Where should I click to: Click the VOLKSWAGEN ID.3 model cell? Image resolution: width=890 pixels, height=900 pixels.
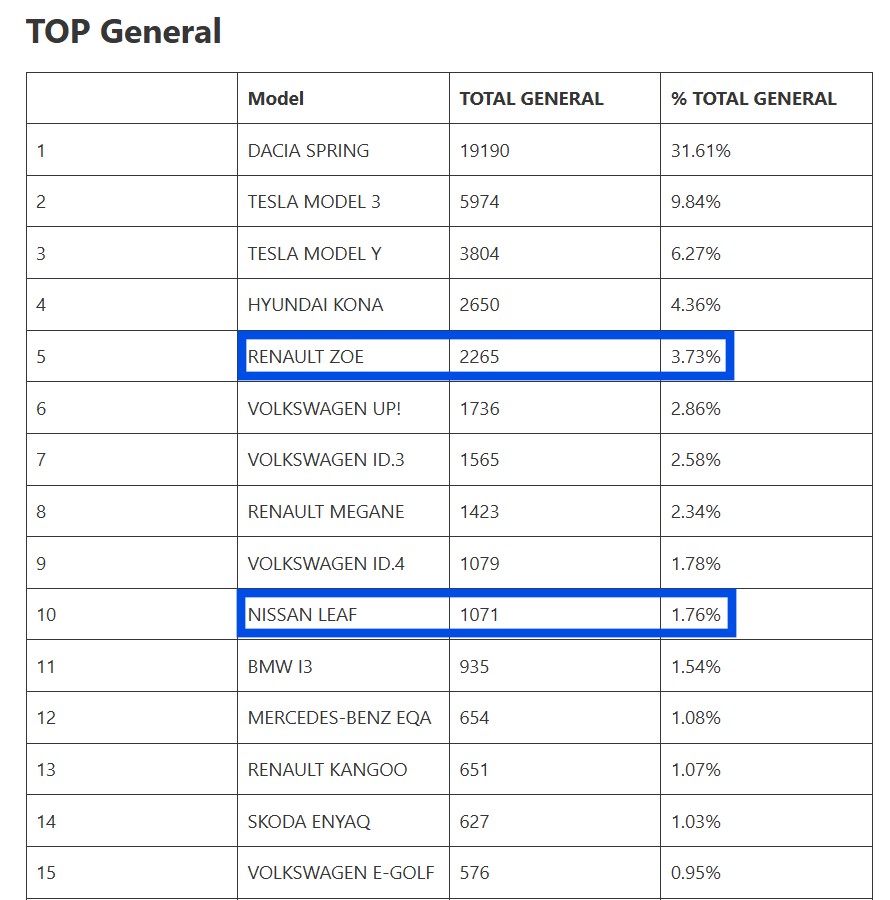[x=326, y=460]
